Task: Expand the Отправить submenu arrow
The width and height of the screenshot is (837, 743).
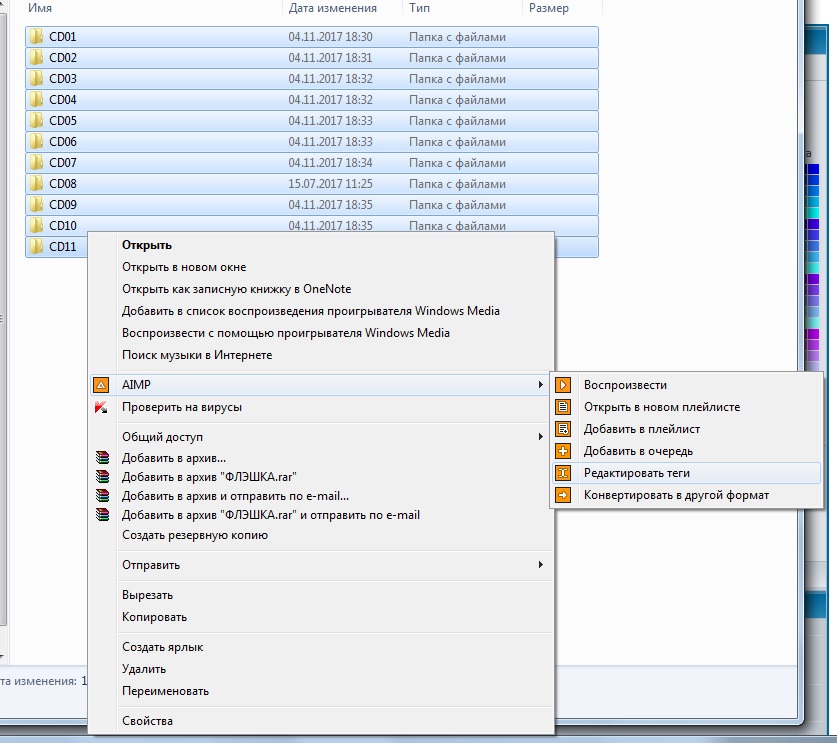Action: click(x=541, y=565)
